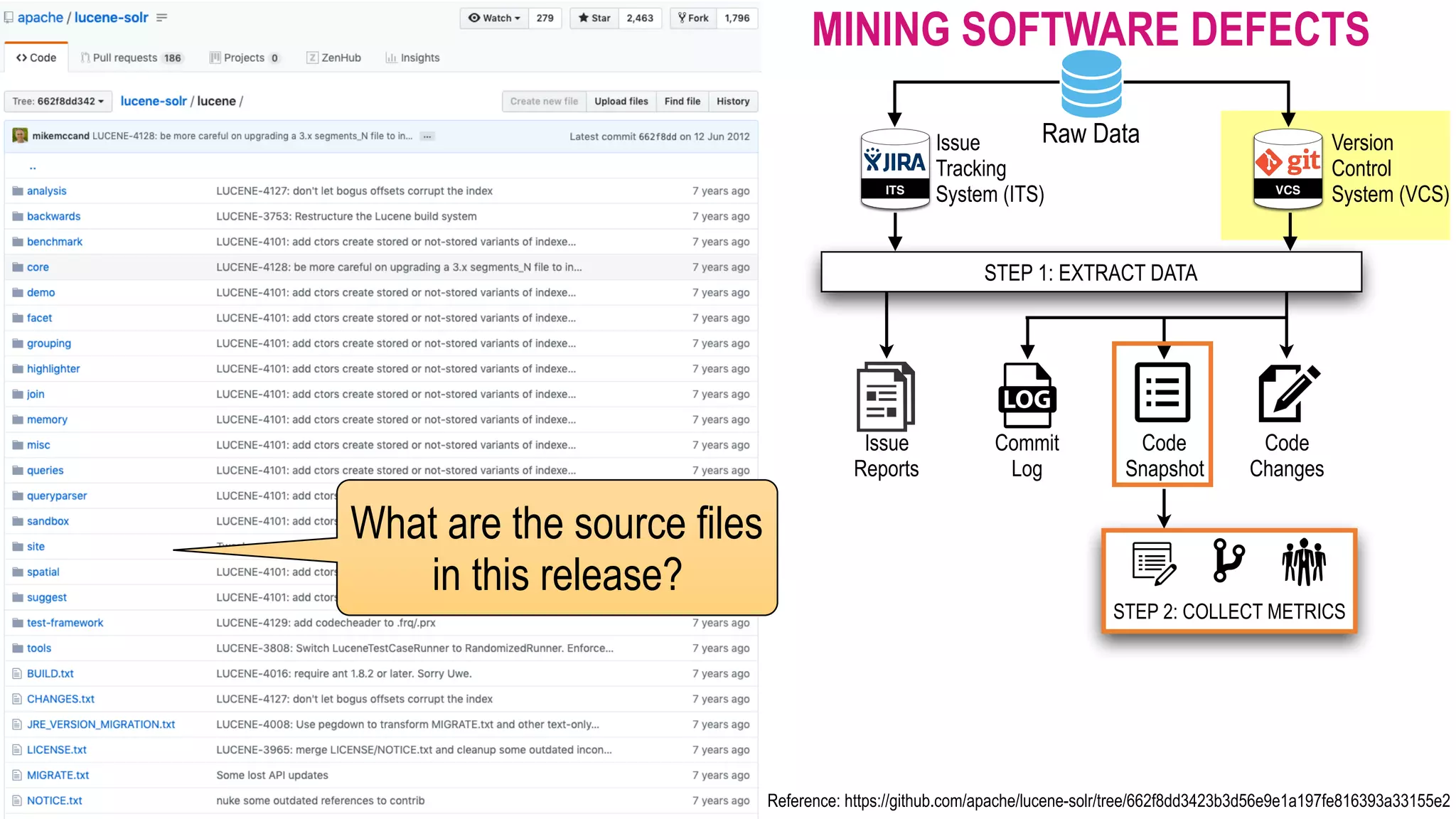1456x819 pixels.
Task: Click the Create new file button
Action: tap(544, 102)
